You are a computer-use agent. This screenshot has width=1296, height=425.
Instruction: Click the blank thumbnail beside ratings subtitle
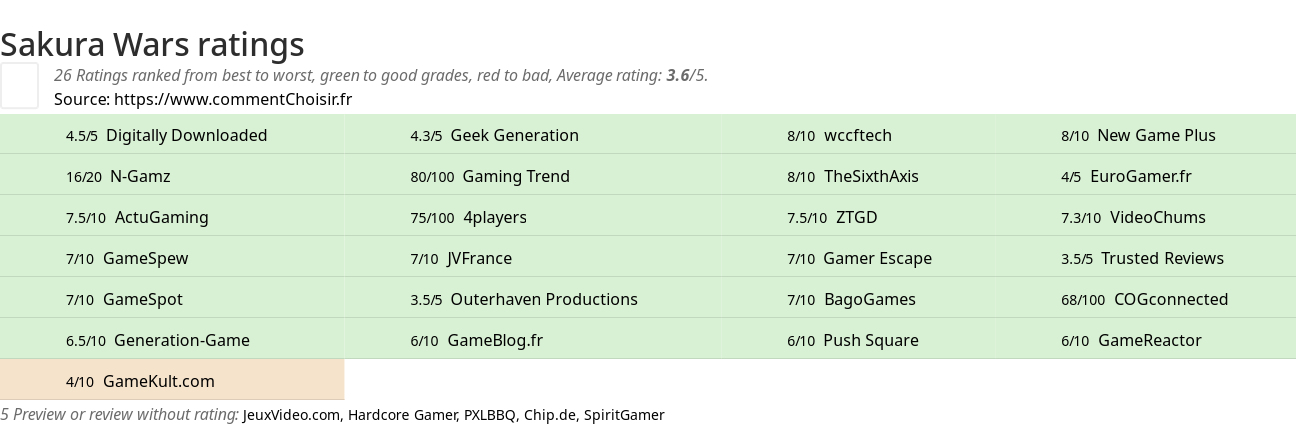pos(19,85)
